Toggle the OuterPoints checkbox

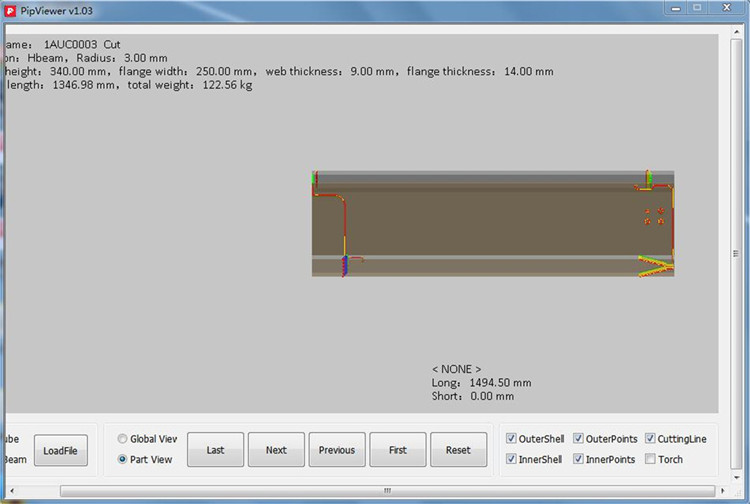578,438
